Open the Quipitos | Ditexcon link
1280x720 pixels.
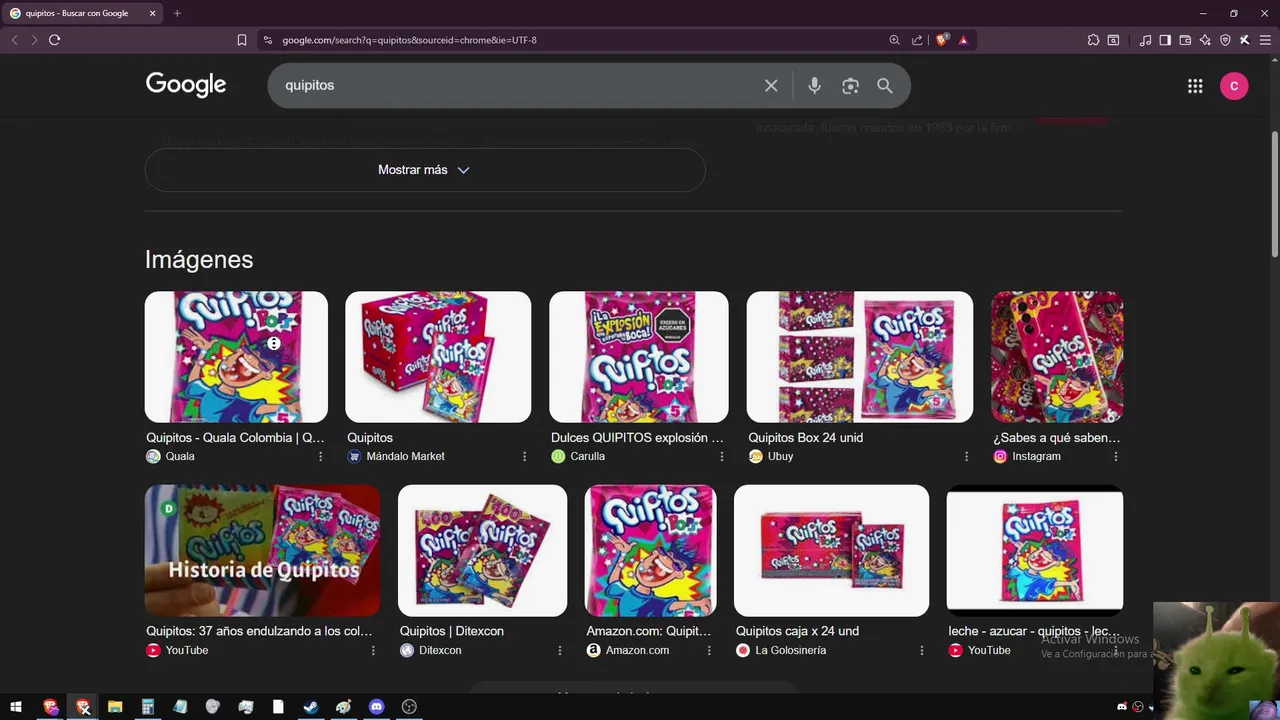451,631
